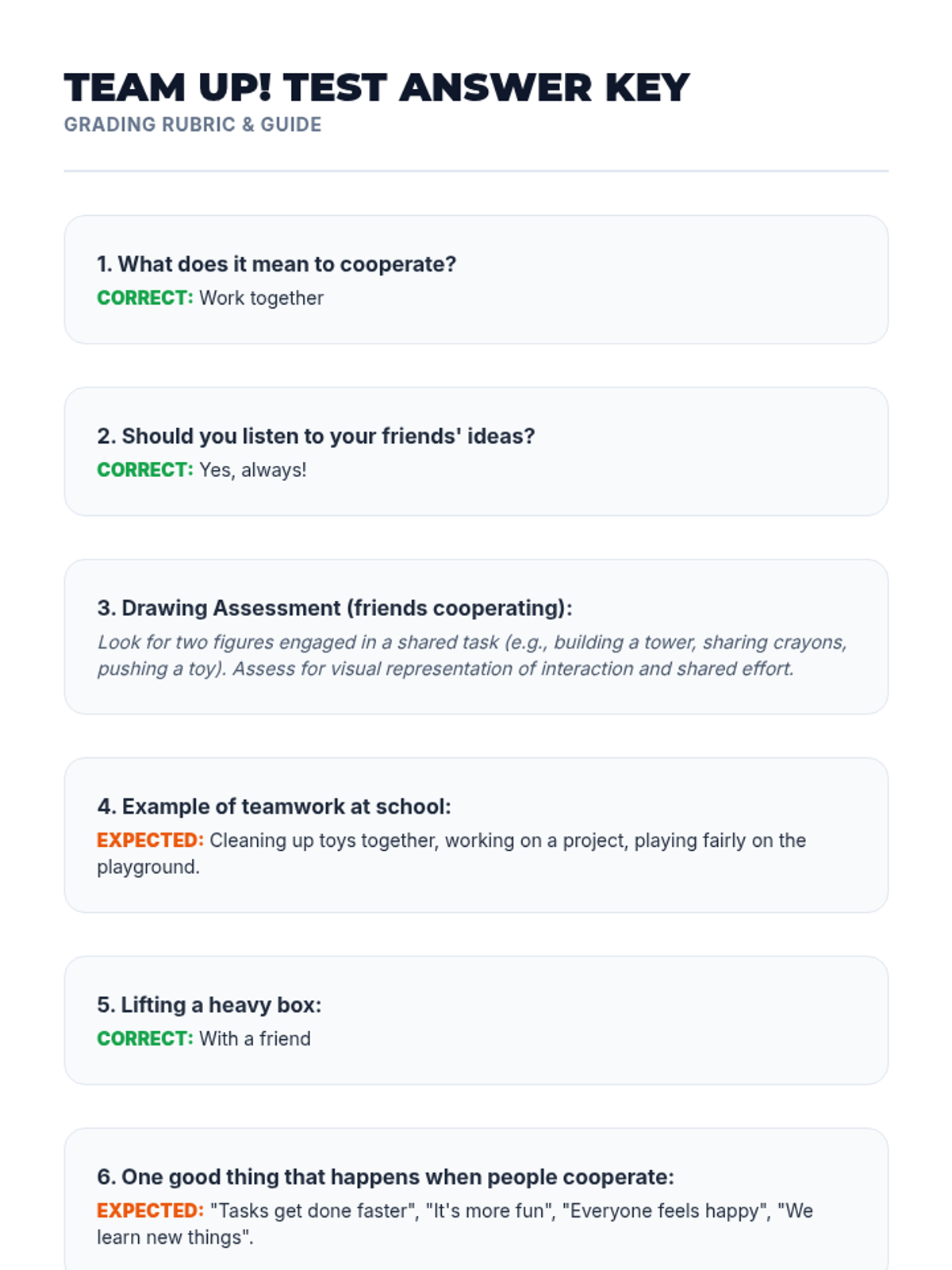952x1270 pixels.
Task: Select the question about listening to friends' ideas
Action: [316, 437]
